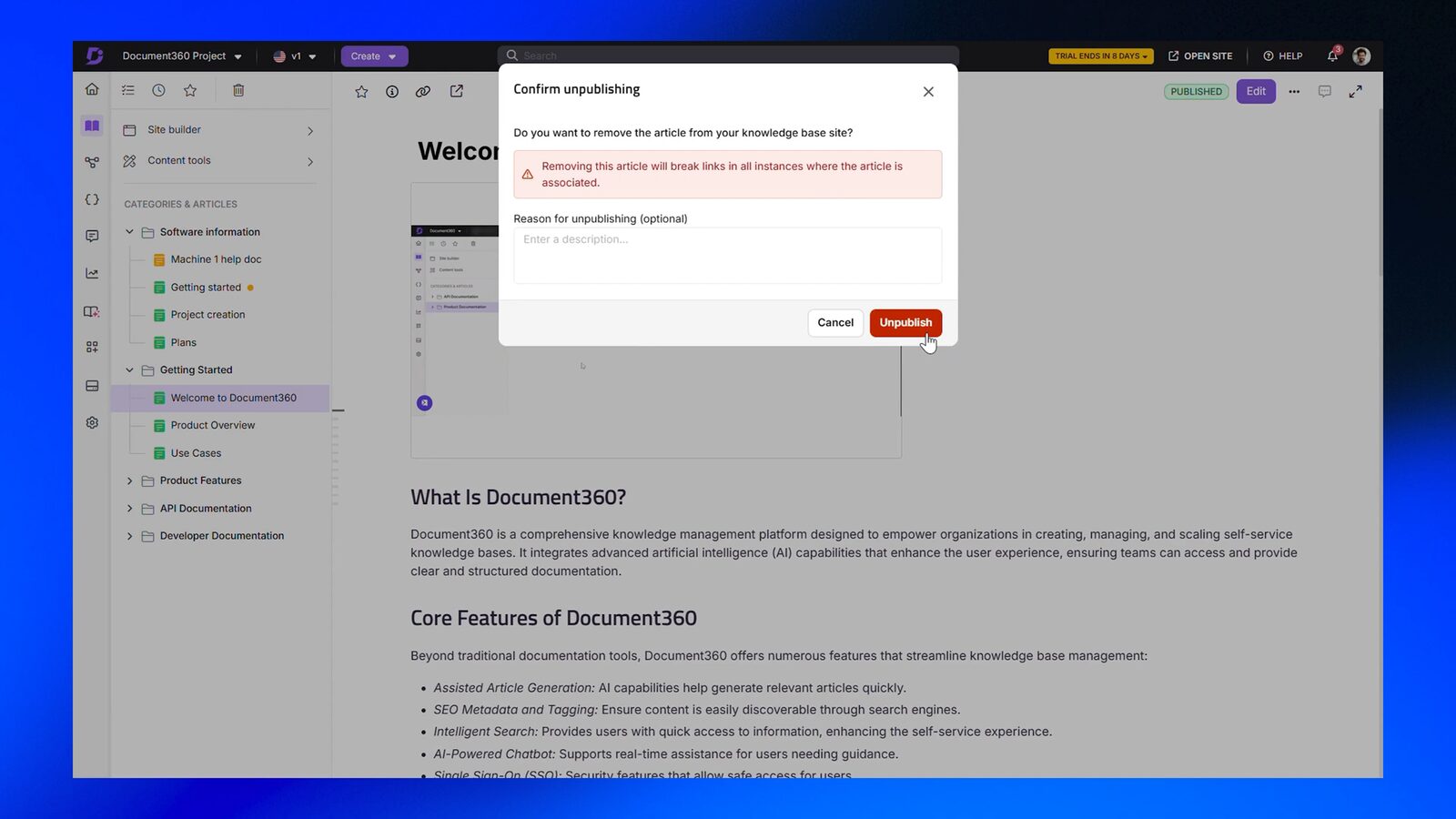Open the Starred items icon in panel
This screenshot has height=819, width=1456.
point(190,90)
